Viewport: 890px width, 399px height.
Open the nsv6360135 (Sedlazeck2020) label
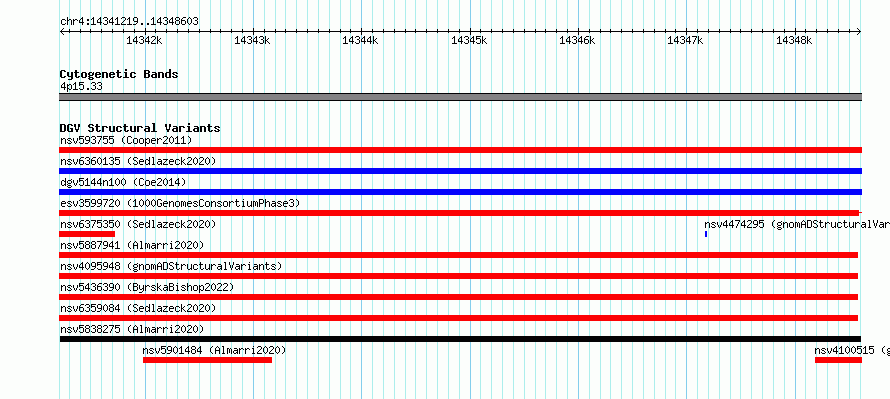(138, 161)
